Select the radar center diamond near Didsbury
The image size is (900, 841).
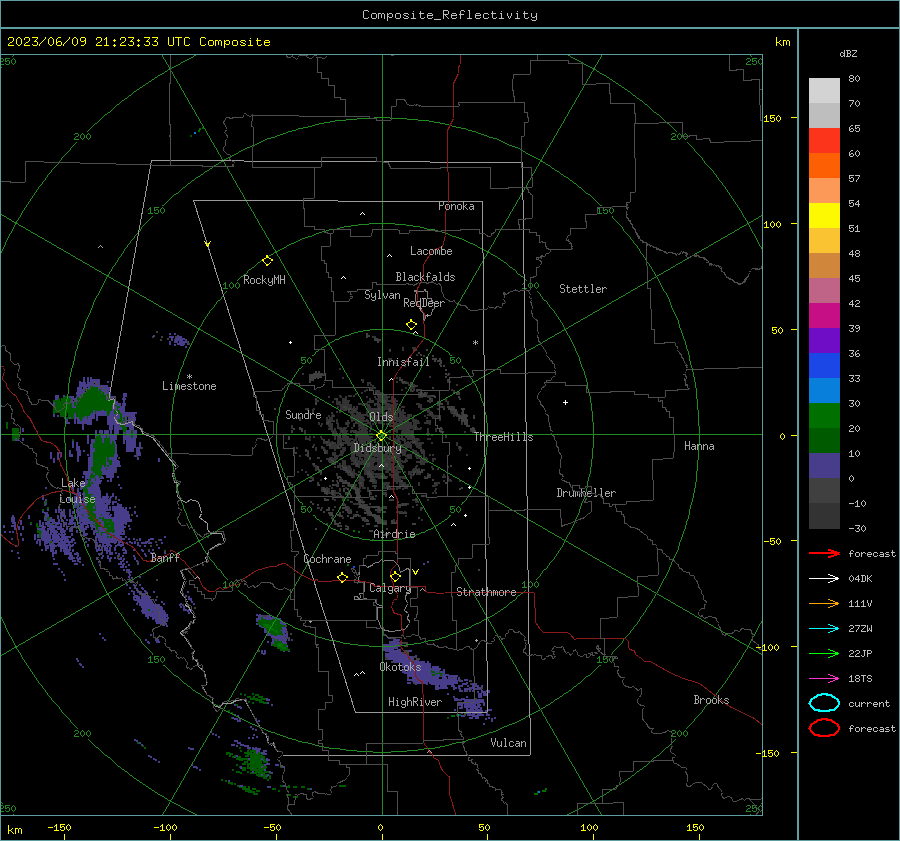click(381, 435)
